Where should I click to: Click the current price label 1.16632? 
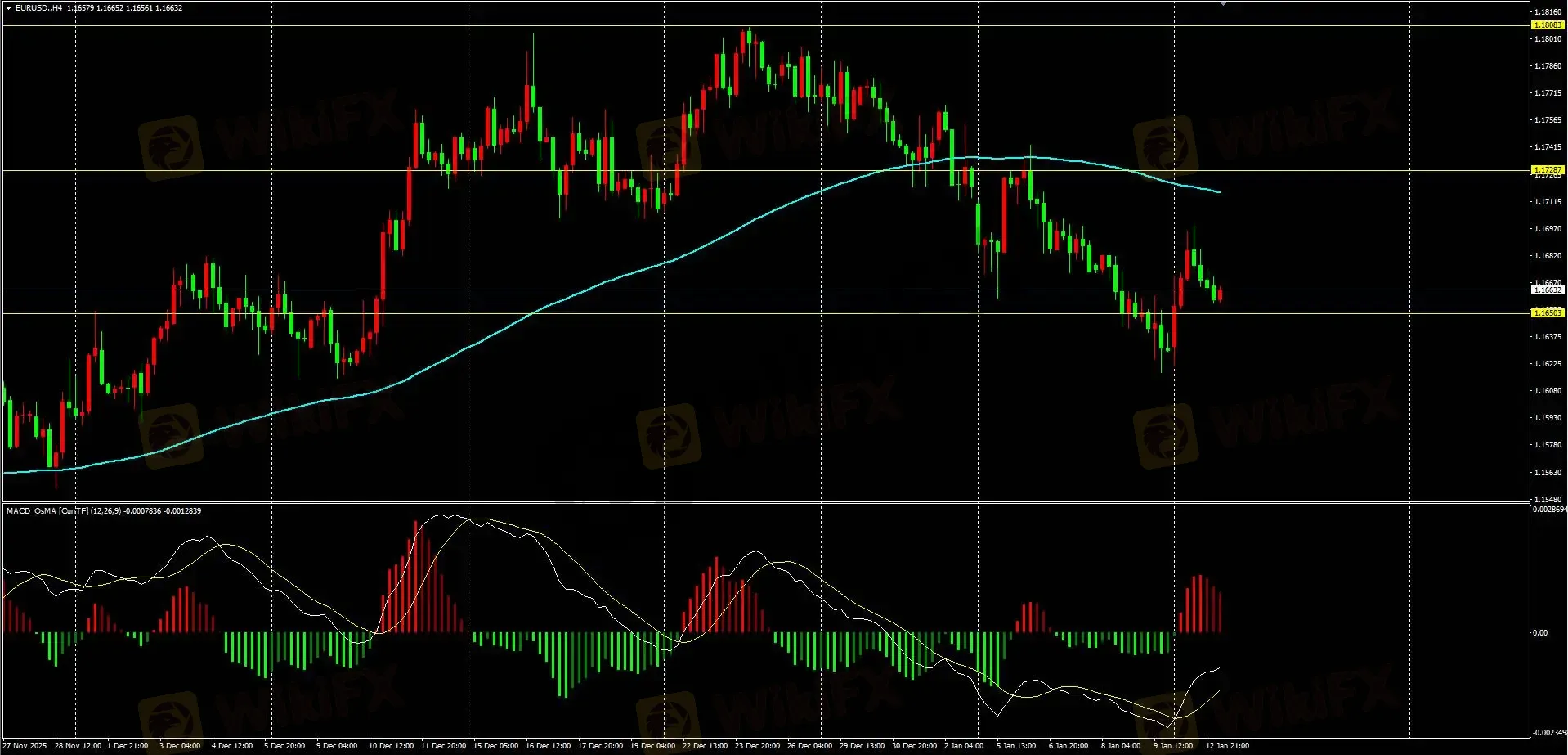click(x=1547, y=290)
